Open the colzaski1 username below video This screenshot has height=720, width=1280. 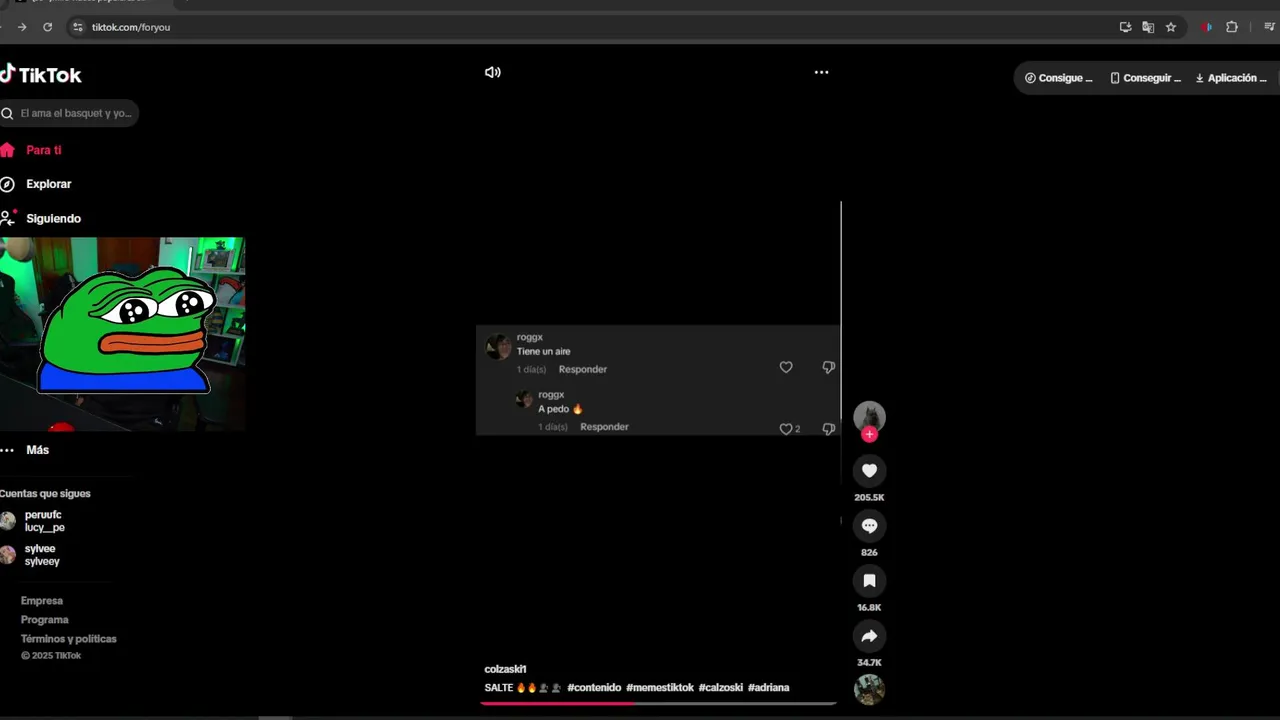click(505, 669)
